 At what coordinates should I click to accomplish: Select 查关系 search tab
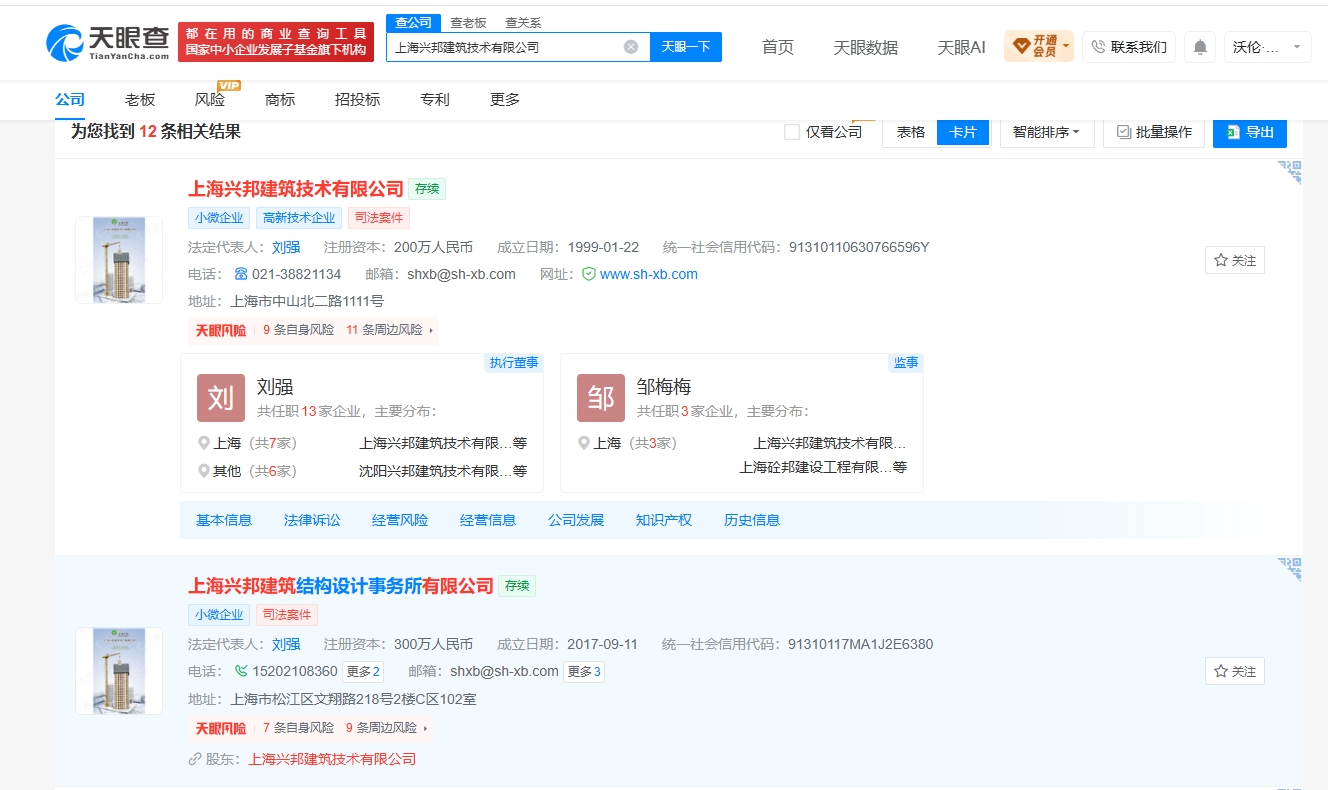coord(523,22)
